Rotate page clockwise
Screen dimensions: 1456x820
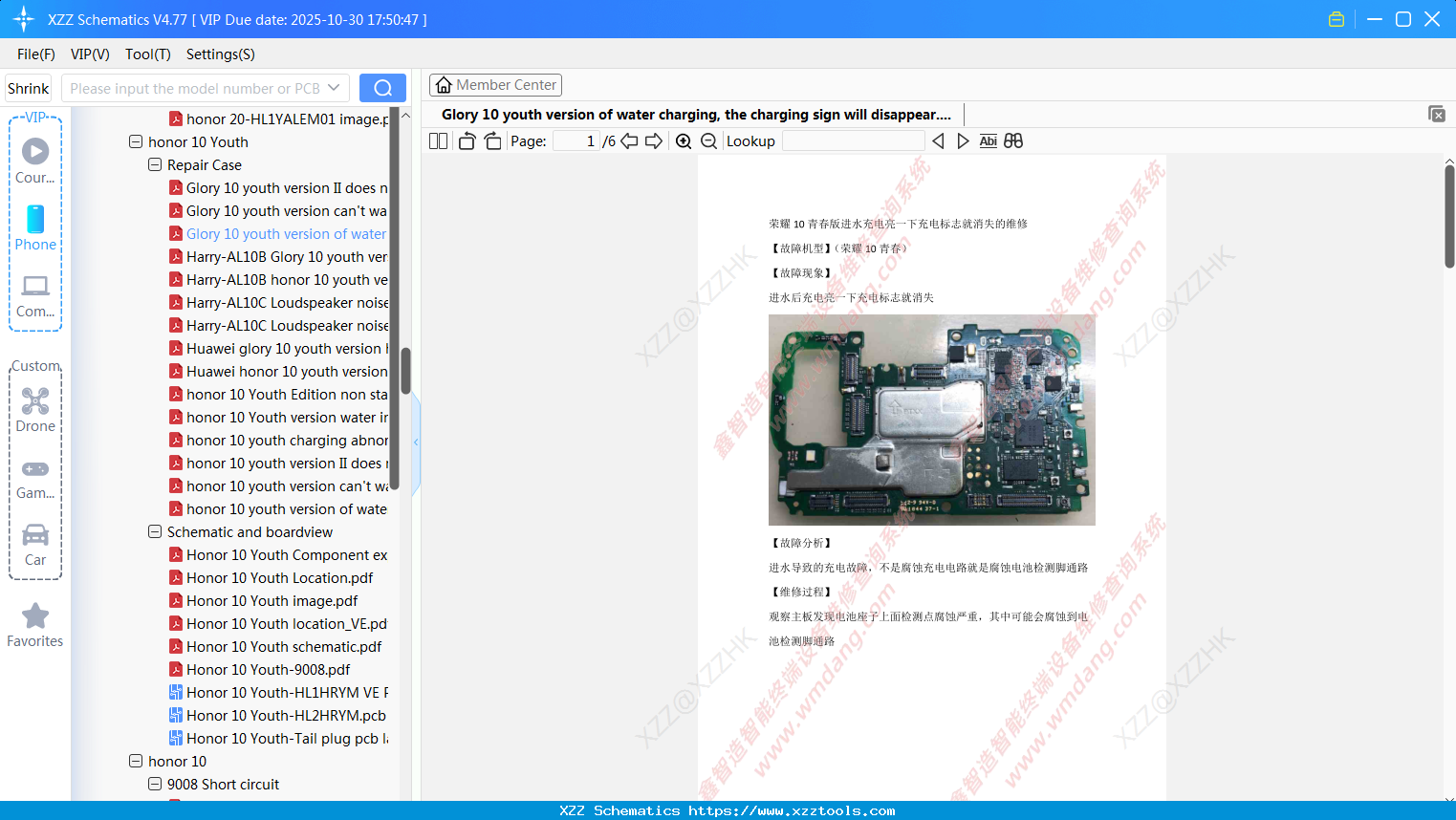[492, 141]
